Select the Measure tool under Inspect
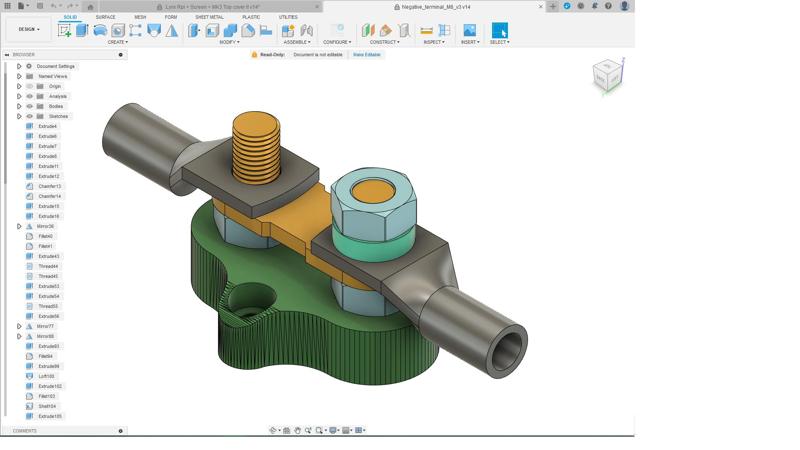 pos(426,30)
